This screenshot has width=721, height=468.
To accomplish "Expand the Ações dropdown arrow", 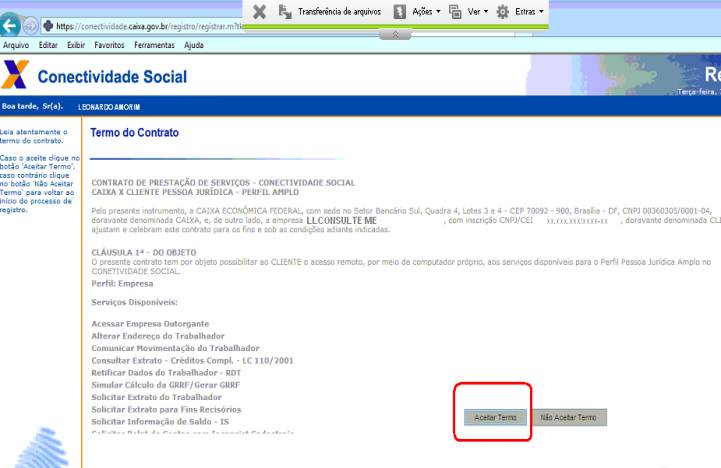I will pos(438,11).
